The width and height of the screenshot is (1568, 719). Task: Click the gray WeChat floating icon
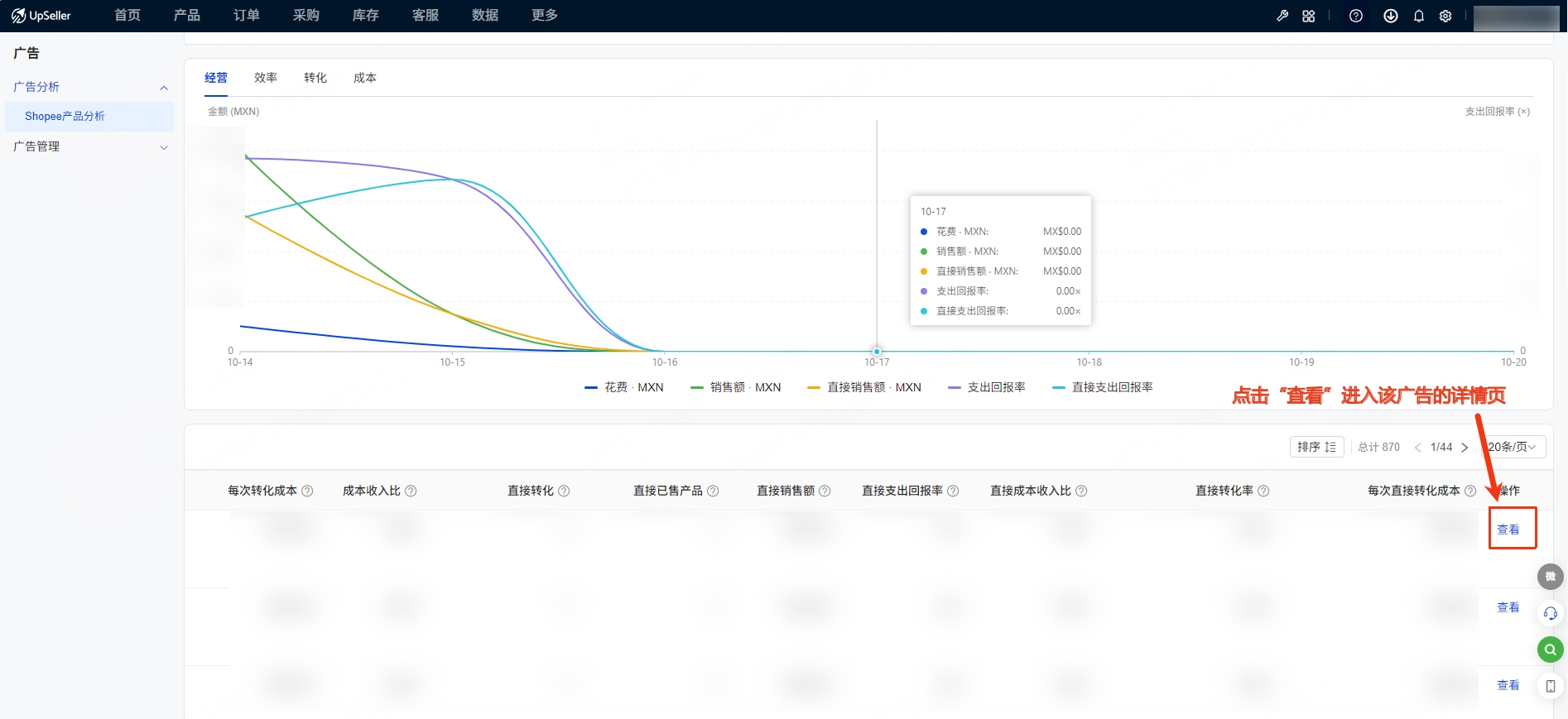(1551, 577)
